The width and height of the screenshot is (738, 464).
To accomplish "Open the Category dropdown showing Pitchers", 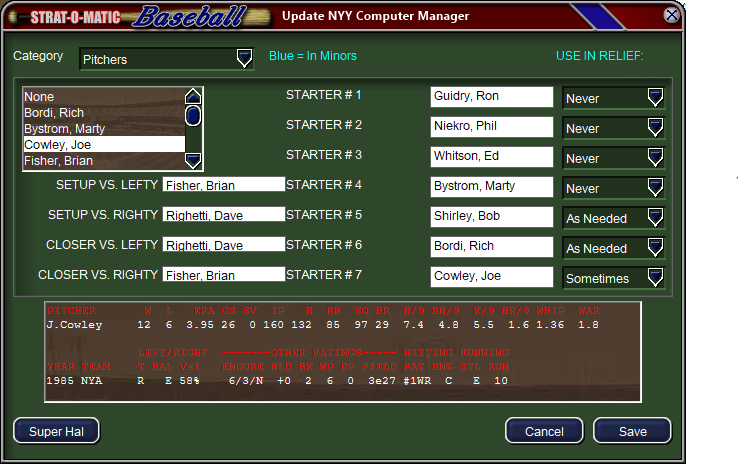I will tap(167, 59).
